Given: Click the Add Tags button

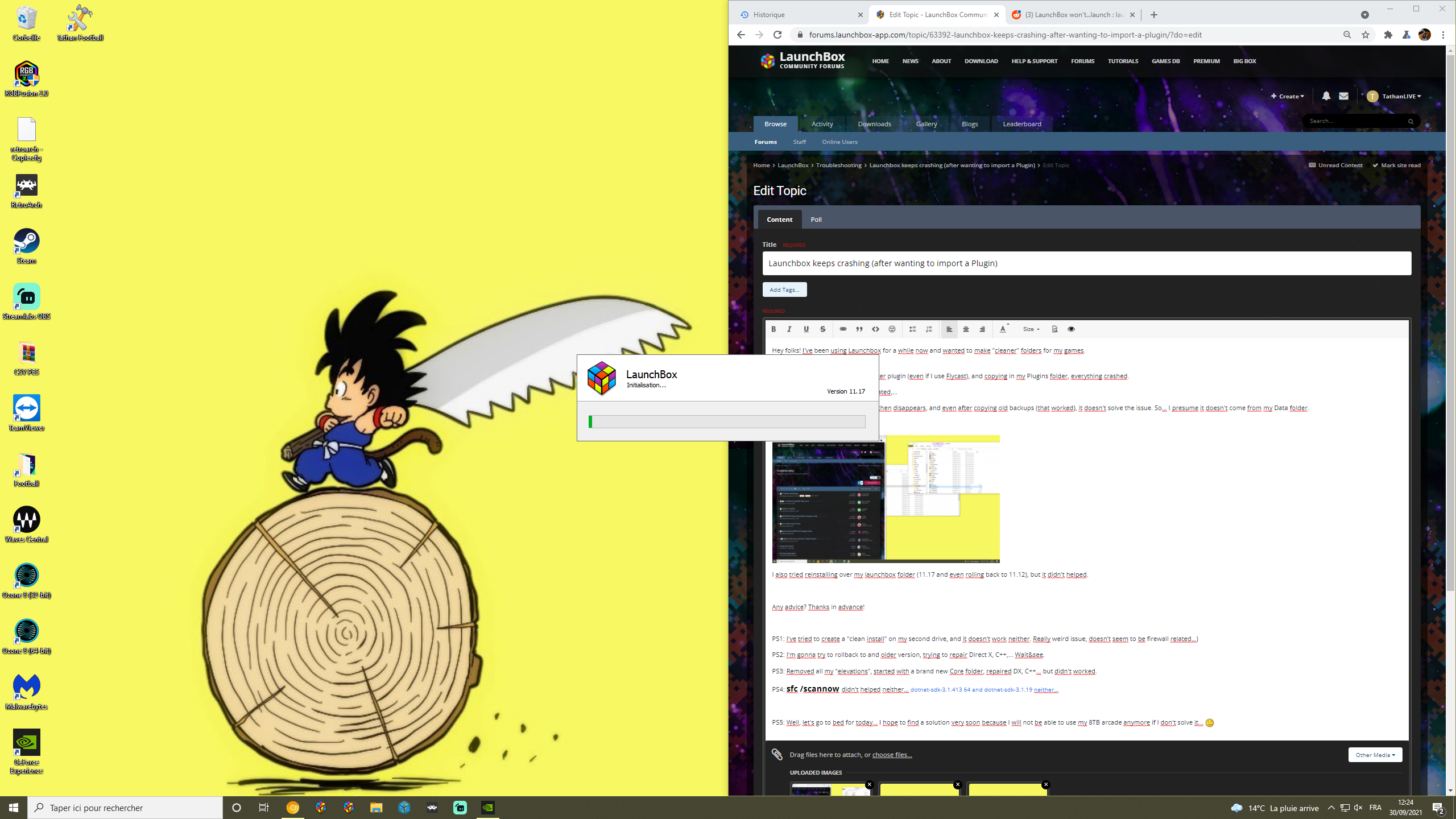Looking at the screenshot, I should point(784,289).
